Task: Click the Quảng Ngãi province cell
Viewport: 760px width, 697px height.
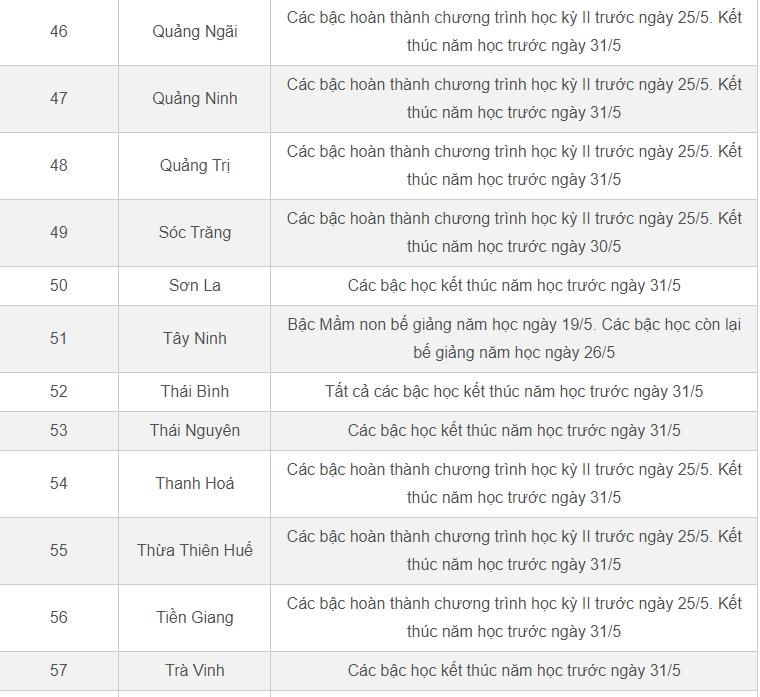Action: [195, 32]
